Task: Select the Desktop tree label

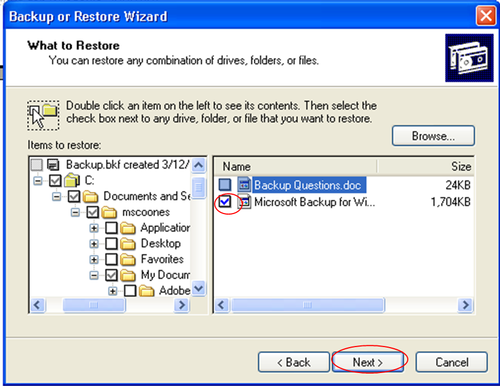Action: [x=161, y=244]
